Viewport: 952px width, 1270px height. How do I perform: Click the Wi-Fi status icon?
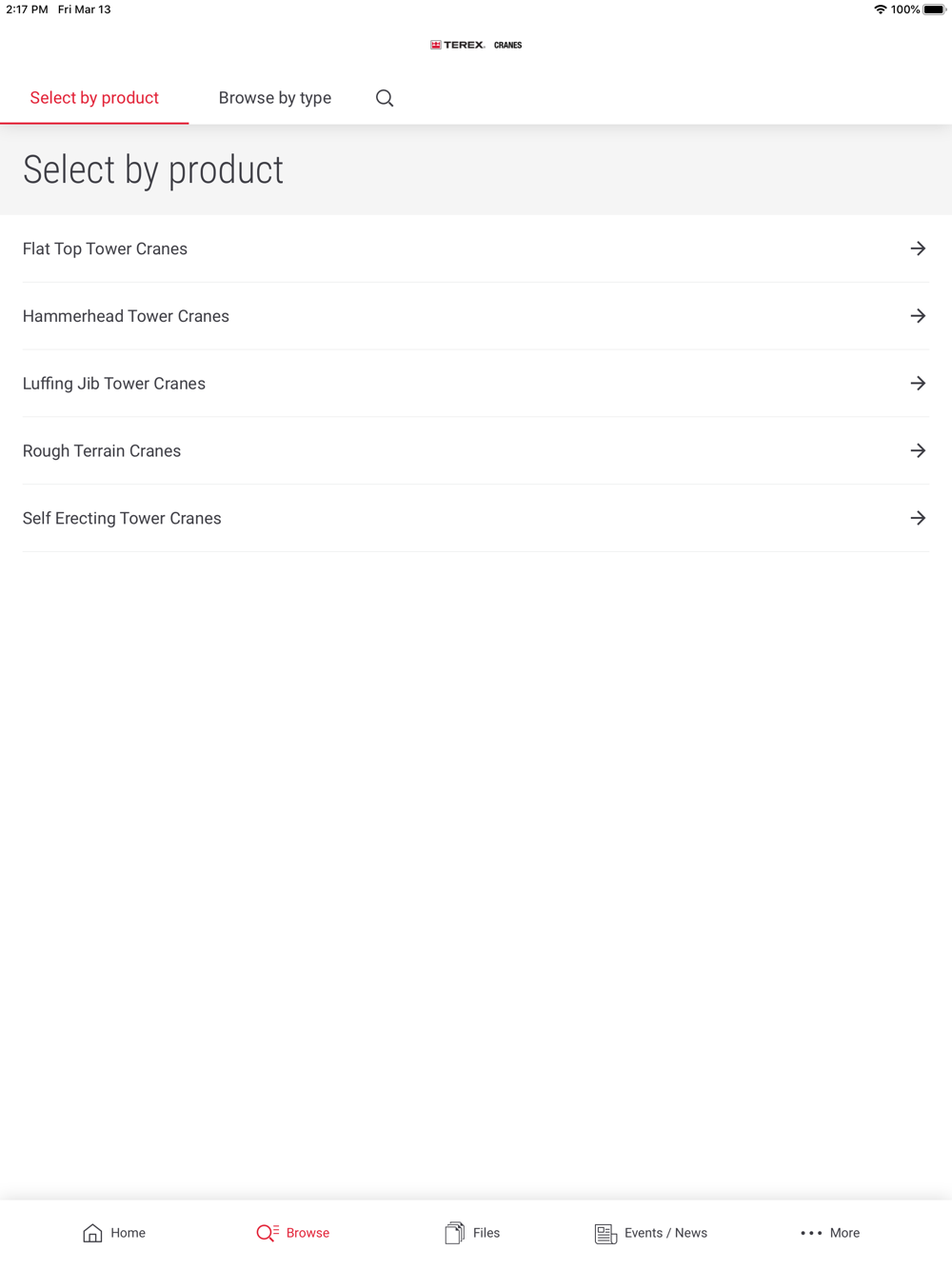coord(880,10)
